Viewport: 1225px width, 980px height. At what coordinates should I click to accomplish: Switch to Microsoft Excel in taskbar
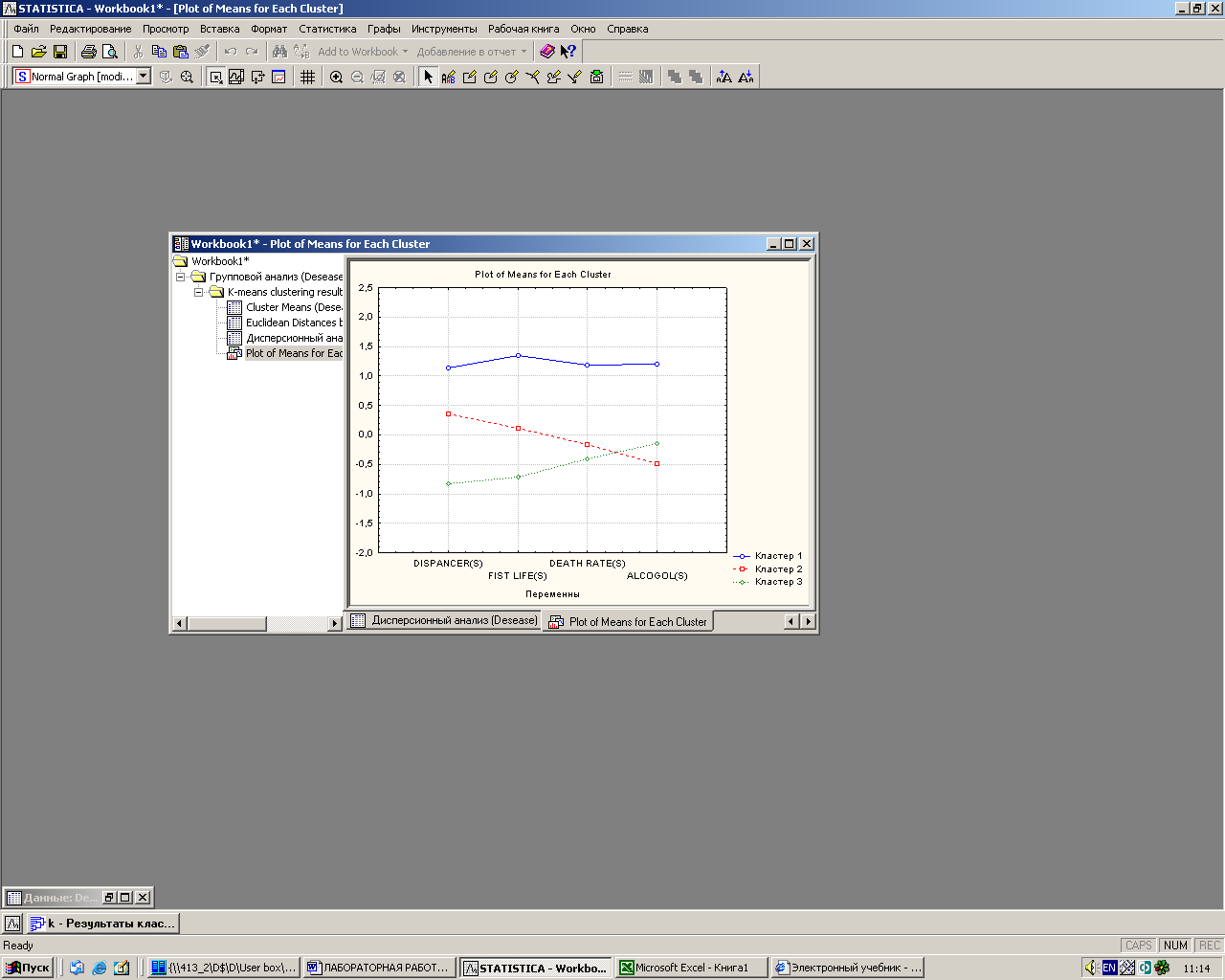691,968
